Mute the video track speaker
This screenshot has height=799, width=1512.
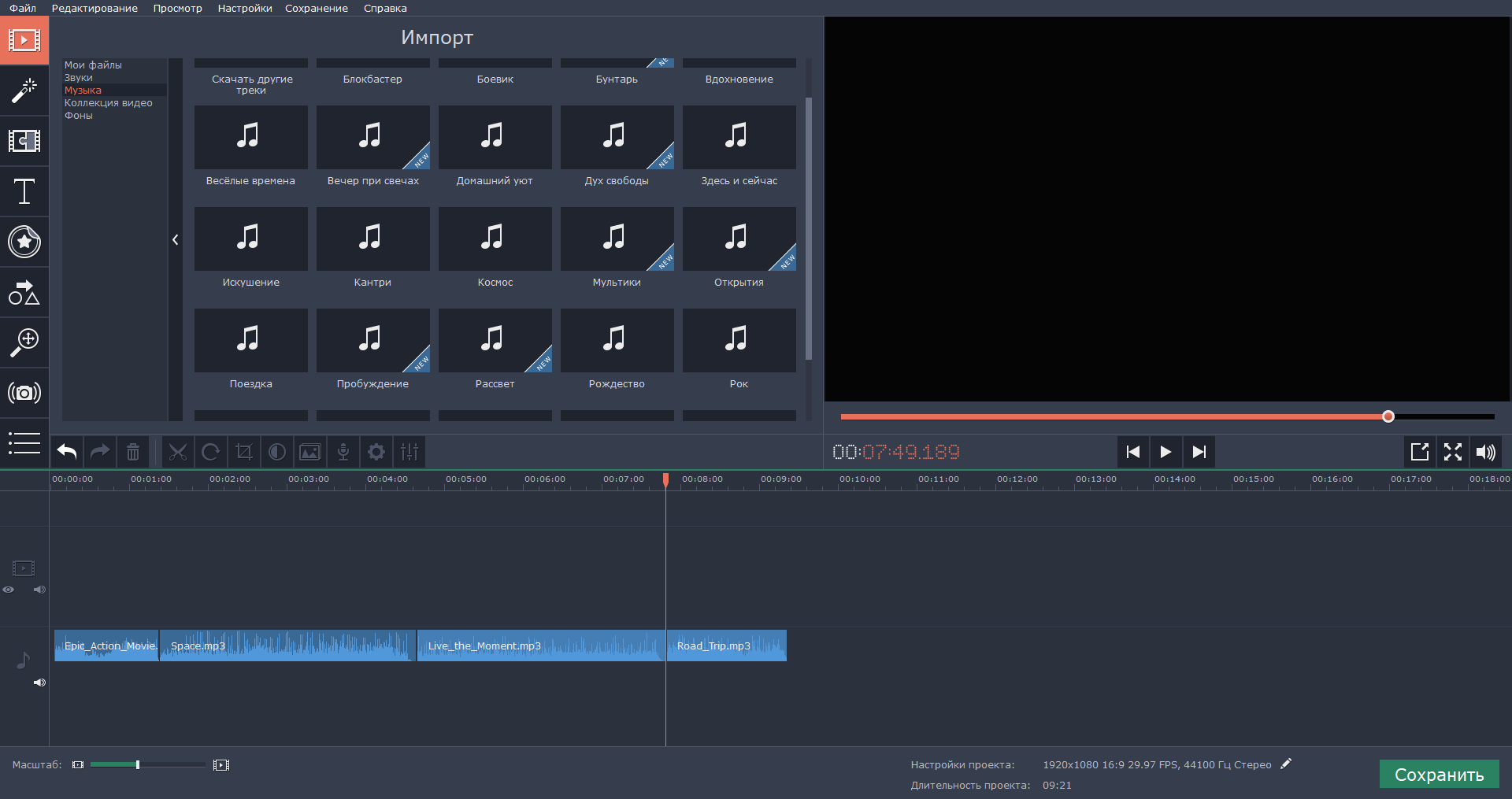pyautogui.click(x=39, y=590)
